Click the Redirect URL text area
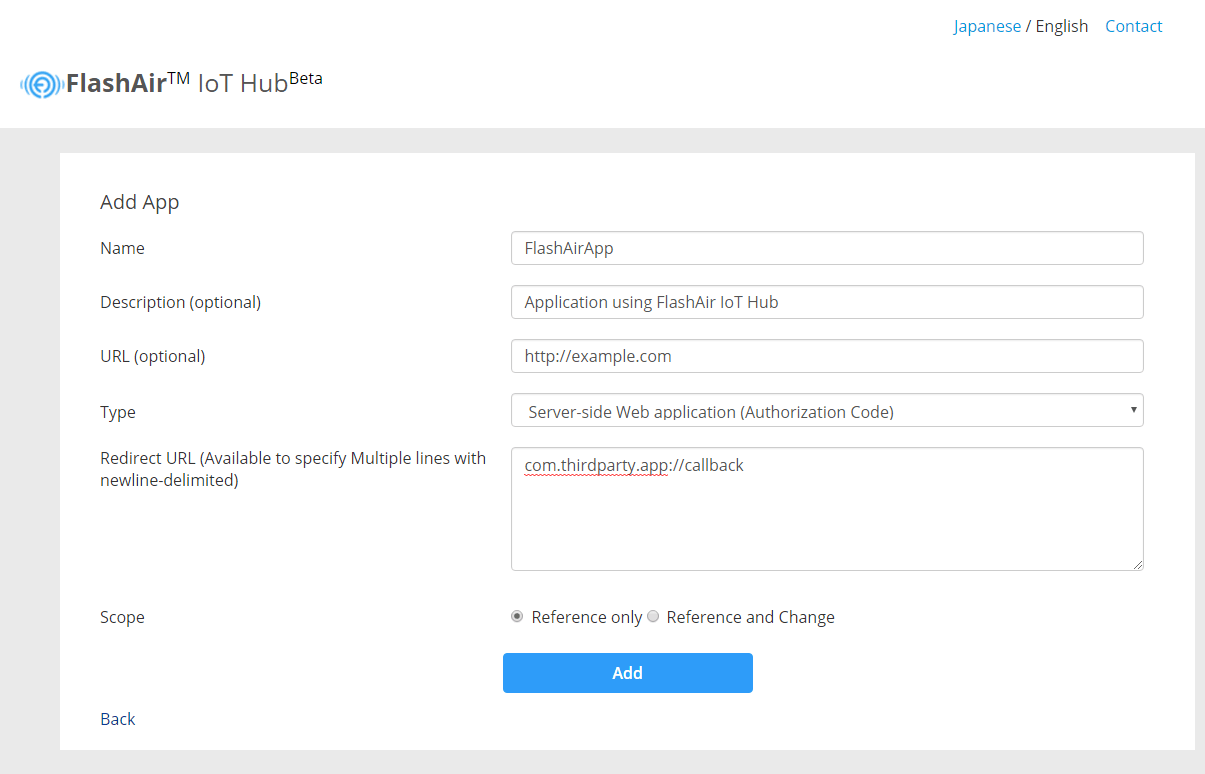Screen dimensions: 1205x774 (827, 509)
